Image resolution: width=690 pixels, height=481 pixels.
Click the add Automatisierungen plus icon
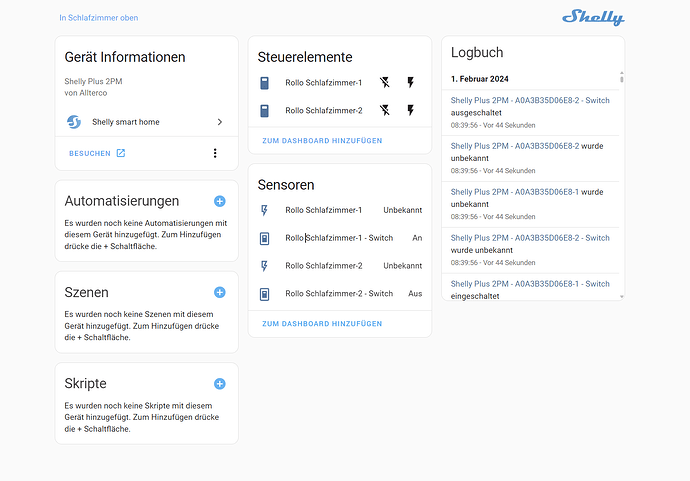220,201
